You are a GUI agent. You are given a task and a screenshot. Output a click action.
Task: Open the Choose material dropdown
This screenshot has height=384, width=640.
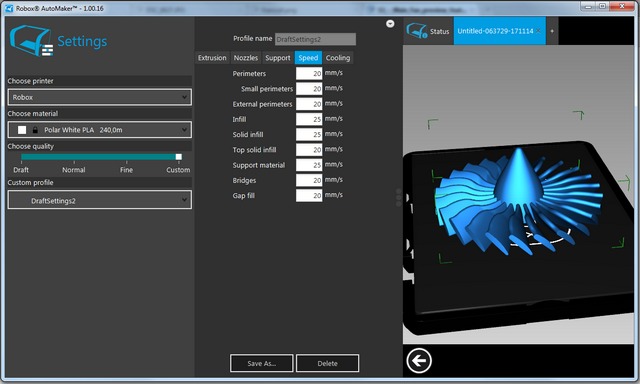[100, 130]
